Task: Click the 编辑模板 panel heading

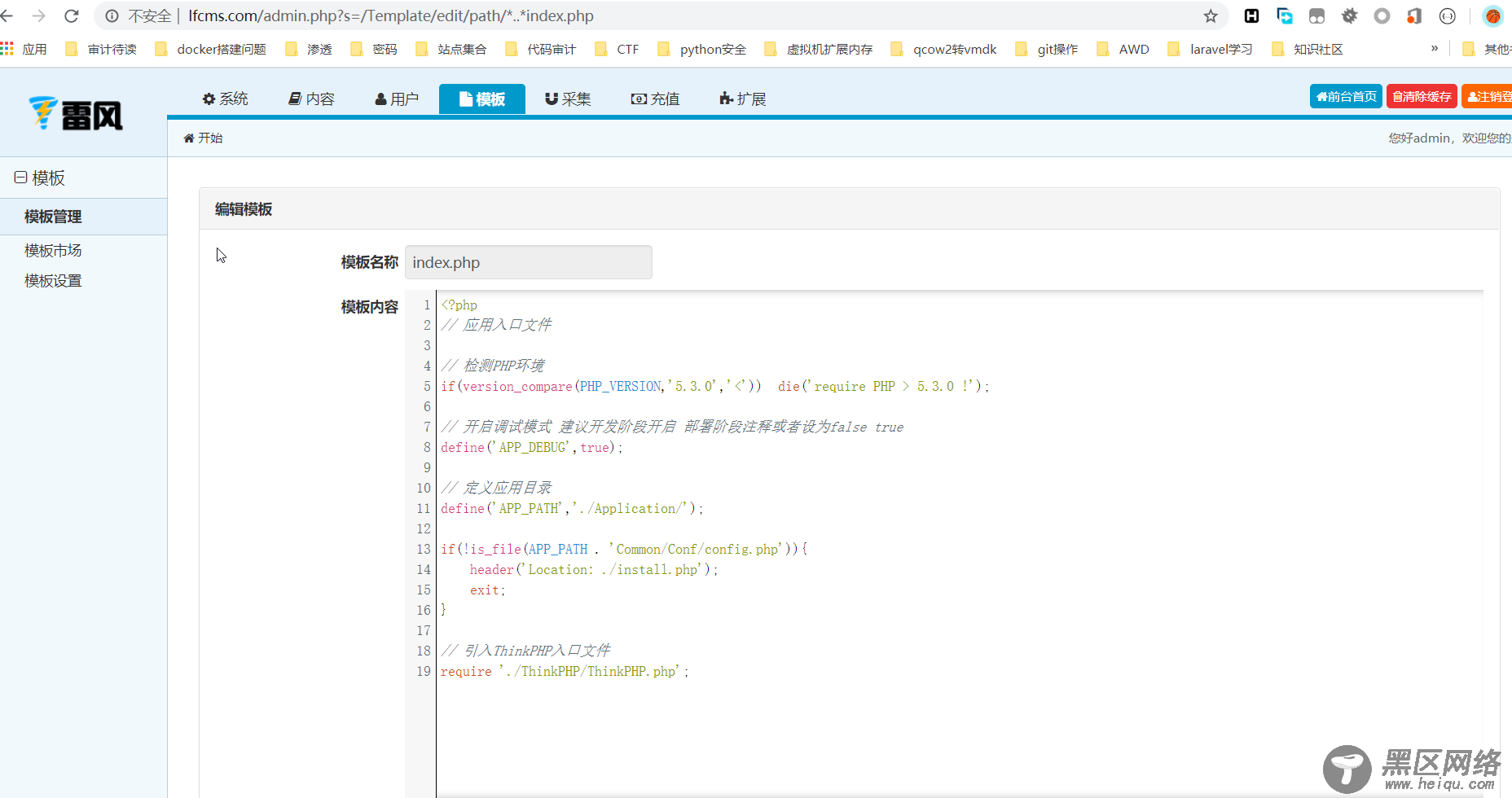Action: point(244,209)
